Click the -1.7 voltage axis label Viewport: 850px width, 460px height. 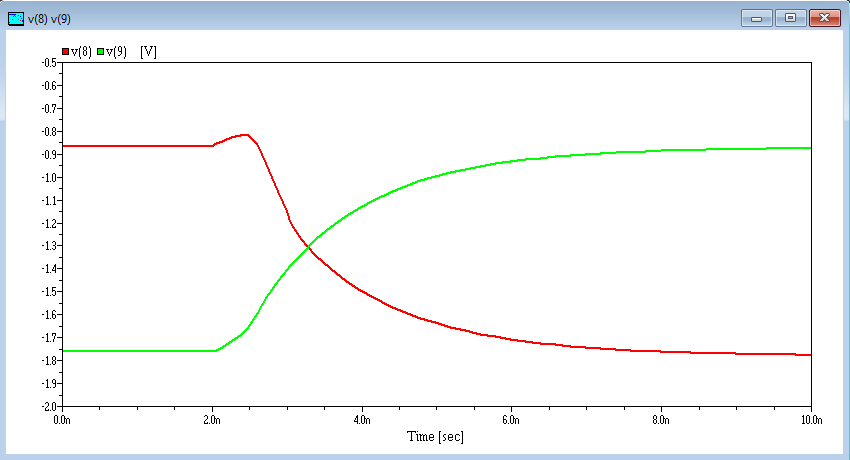pyautogui.click(x=49, y=338)
